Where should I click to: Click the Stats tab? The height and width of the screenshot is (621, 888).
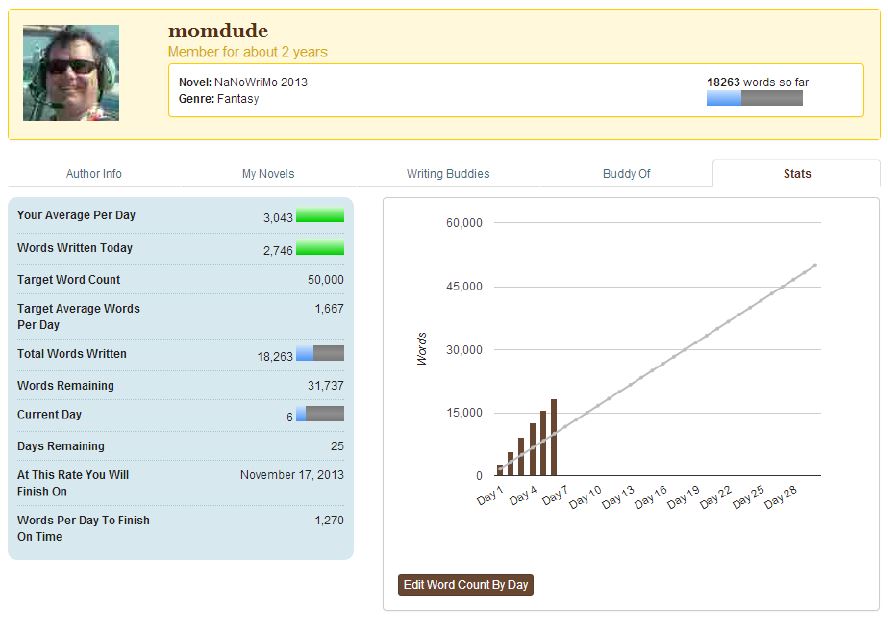[797, 174]
